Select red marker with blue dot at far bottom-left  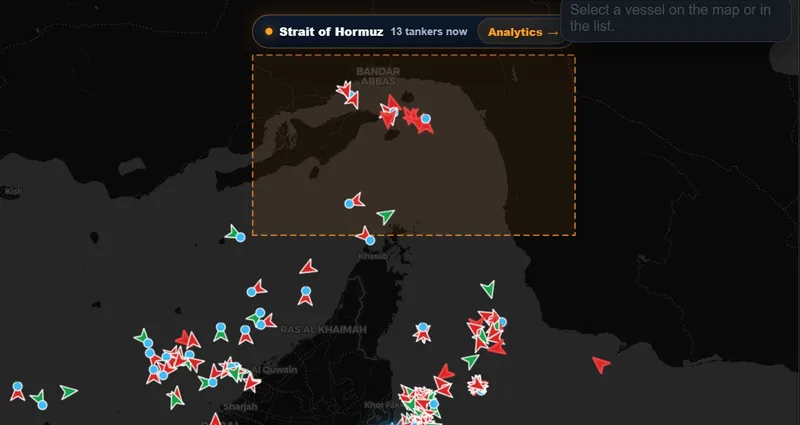pos(17,391)
